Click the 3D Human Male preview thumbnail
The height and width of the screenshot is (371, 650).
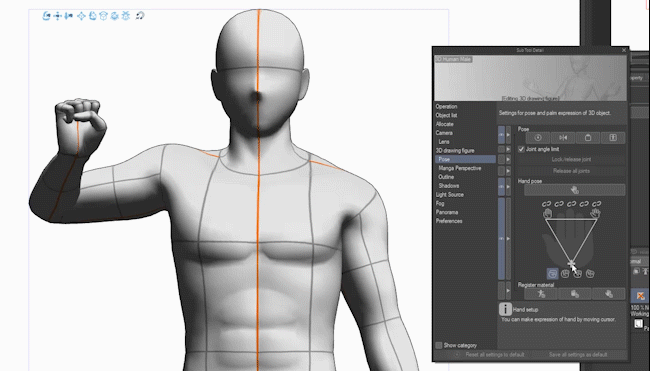pos(531,78)
